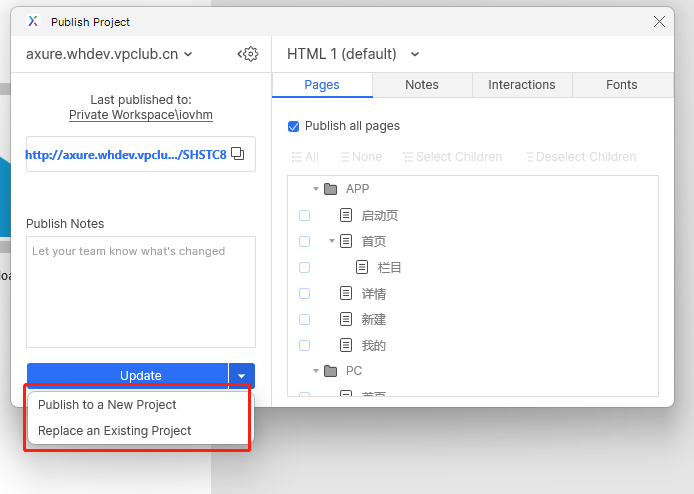The height and width of the screenshot is (494, 694).
Task: Click the 详情 page icon
Action: (x=346, y=293)
